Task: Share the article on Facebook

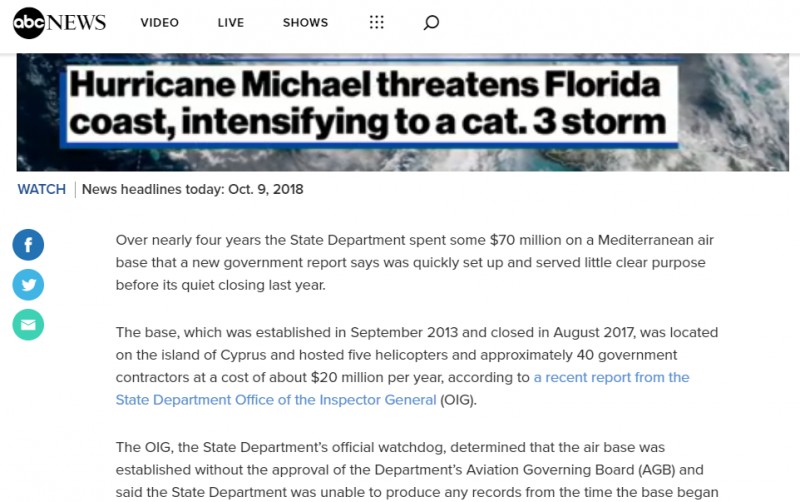Action: coord(28,245)
